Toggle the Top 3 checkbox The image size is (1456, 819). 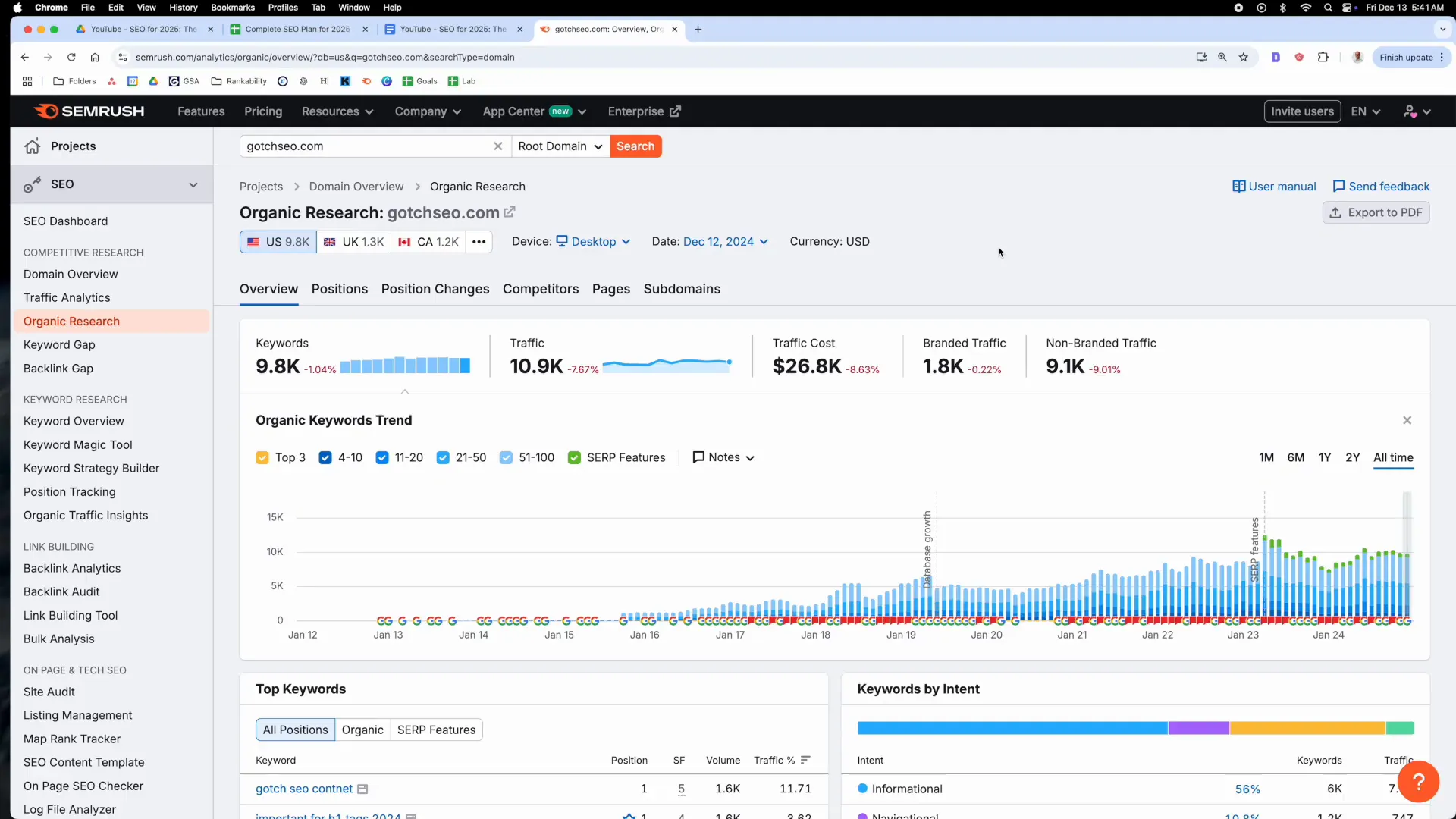click(262, 458)
